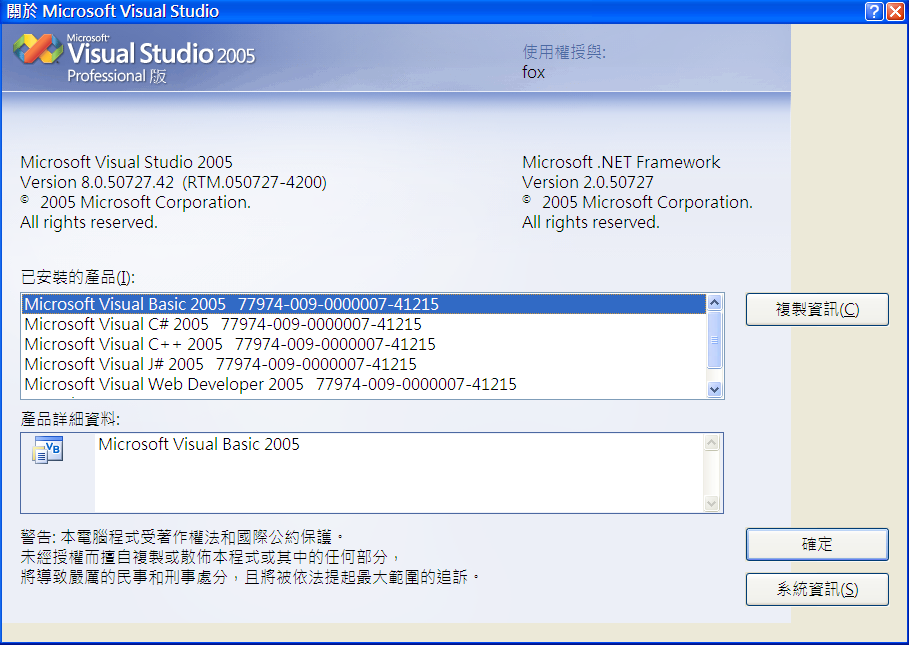
Task: Click .NET Framework Version 2.0.50727 text
Action: point(587,183)
